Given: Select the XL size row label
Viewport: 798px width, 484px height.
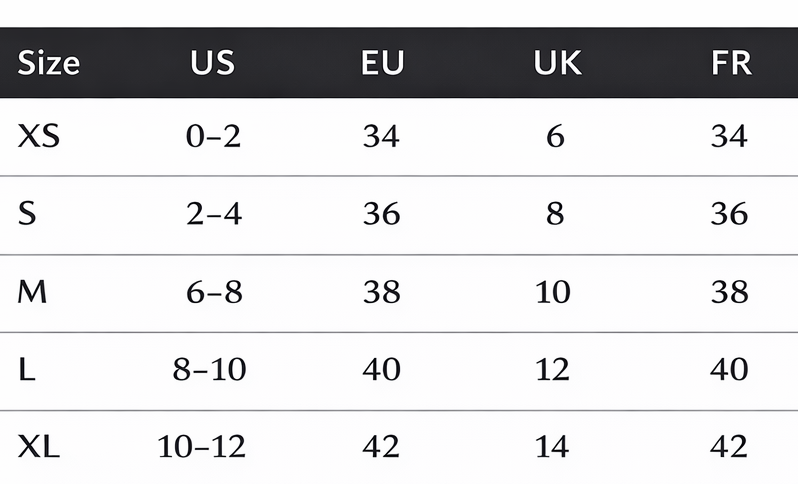Looking at the screenshot, I should coord(39,446).
